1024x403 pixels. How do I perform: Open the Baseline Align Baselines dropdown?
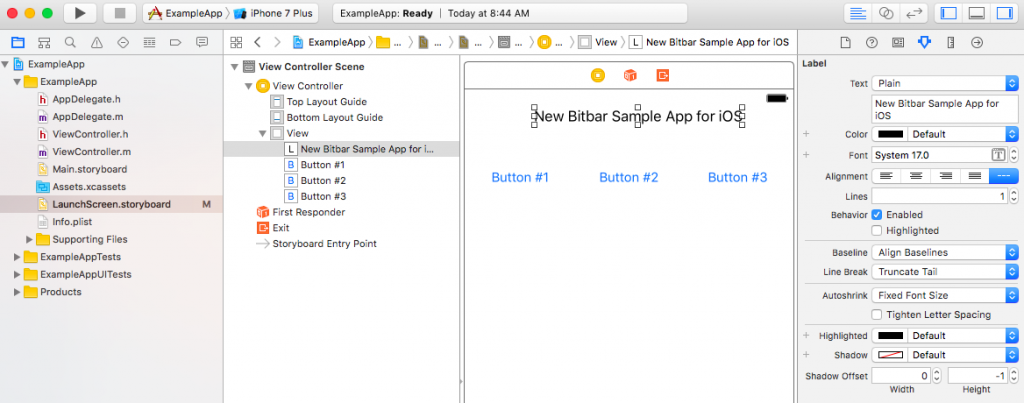[945, 252]
